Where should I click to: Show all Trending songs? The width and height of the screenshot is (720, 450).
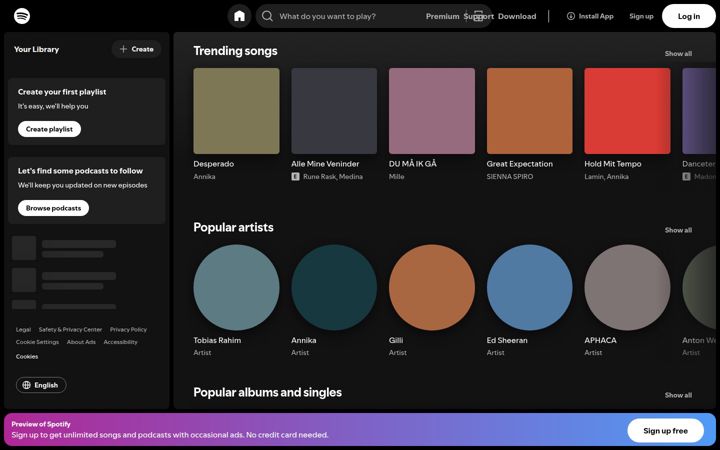tap(678, 54)
